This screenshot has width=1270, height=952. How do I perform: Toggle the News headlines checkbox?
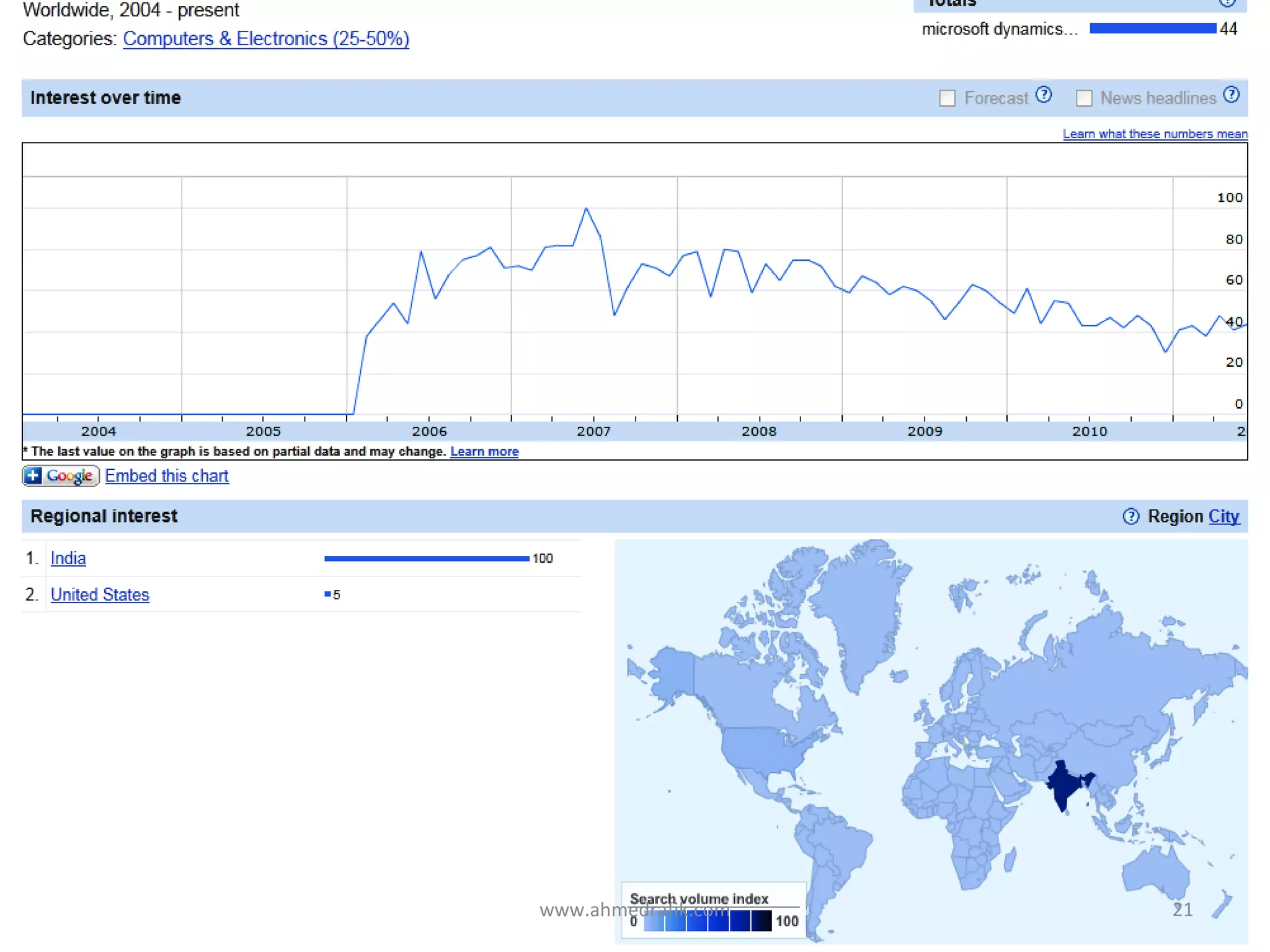1083,98
